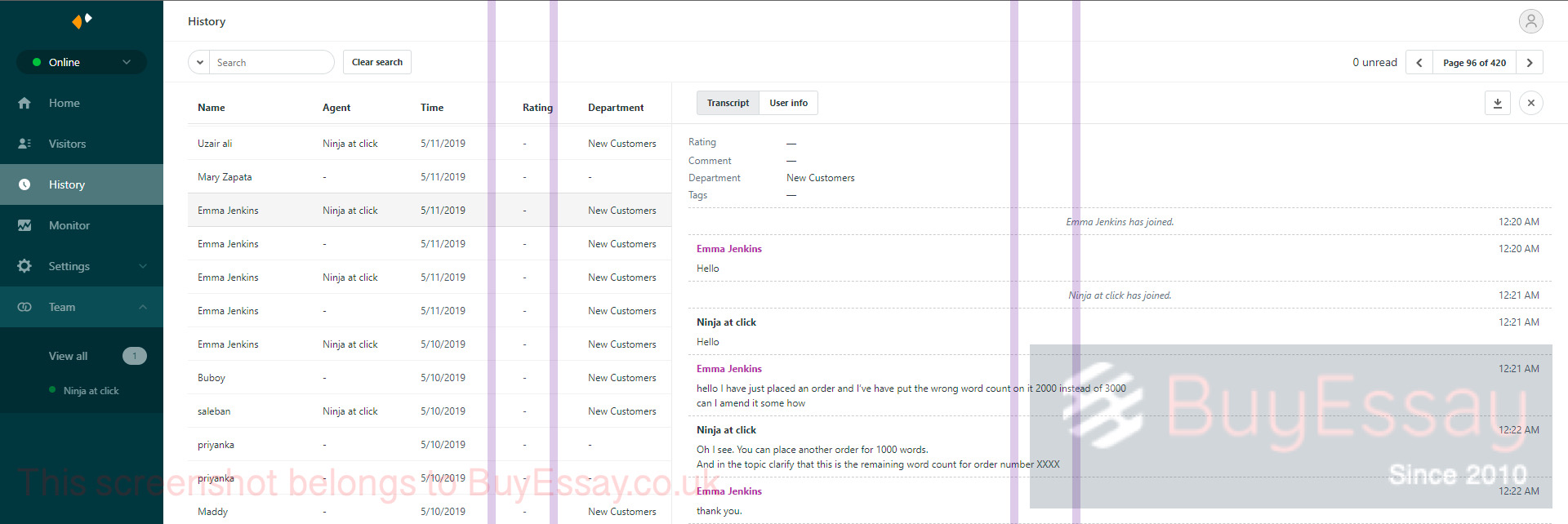Expand the search filter dropdown arrow
This screenshot has width=1568, height=524.
tap(200, 63)
